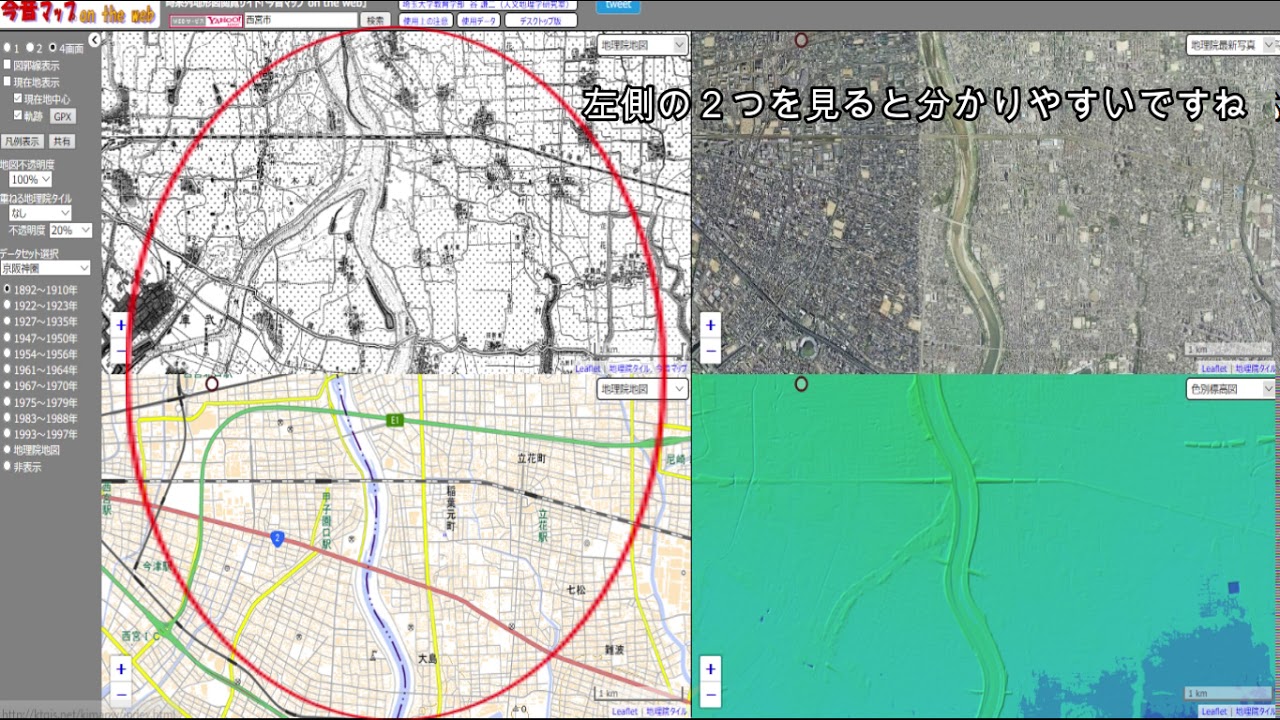Click the 共有 share button
This screenshot has height=720, width=1280.
(x=62, y=142)
